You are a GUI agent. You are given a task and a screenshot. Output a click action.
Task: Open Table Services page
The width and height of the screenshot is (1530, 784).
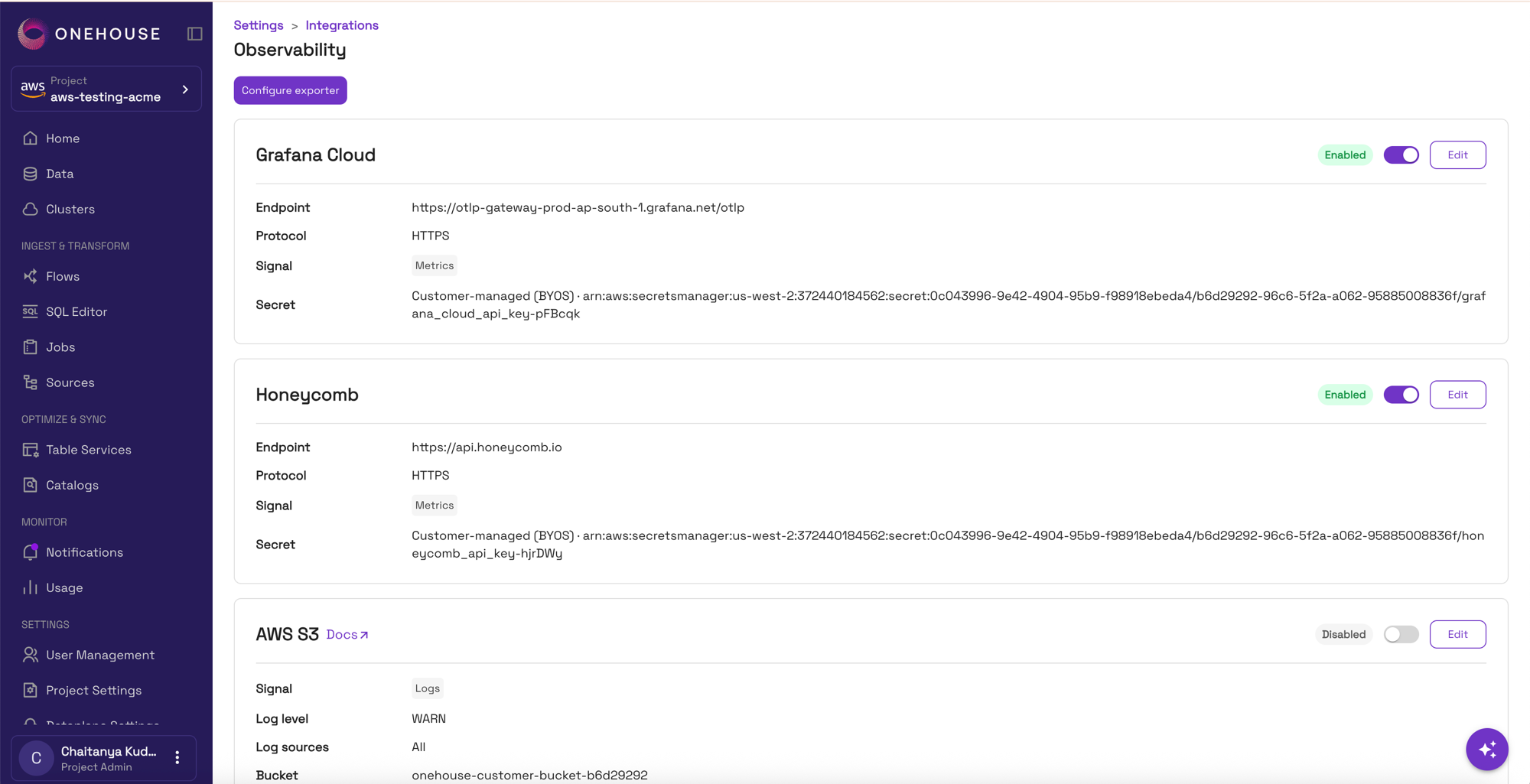click(x=89, y=450)
